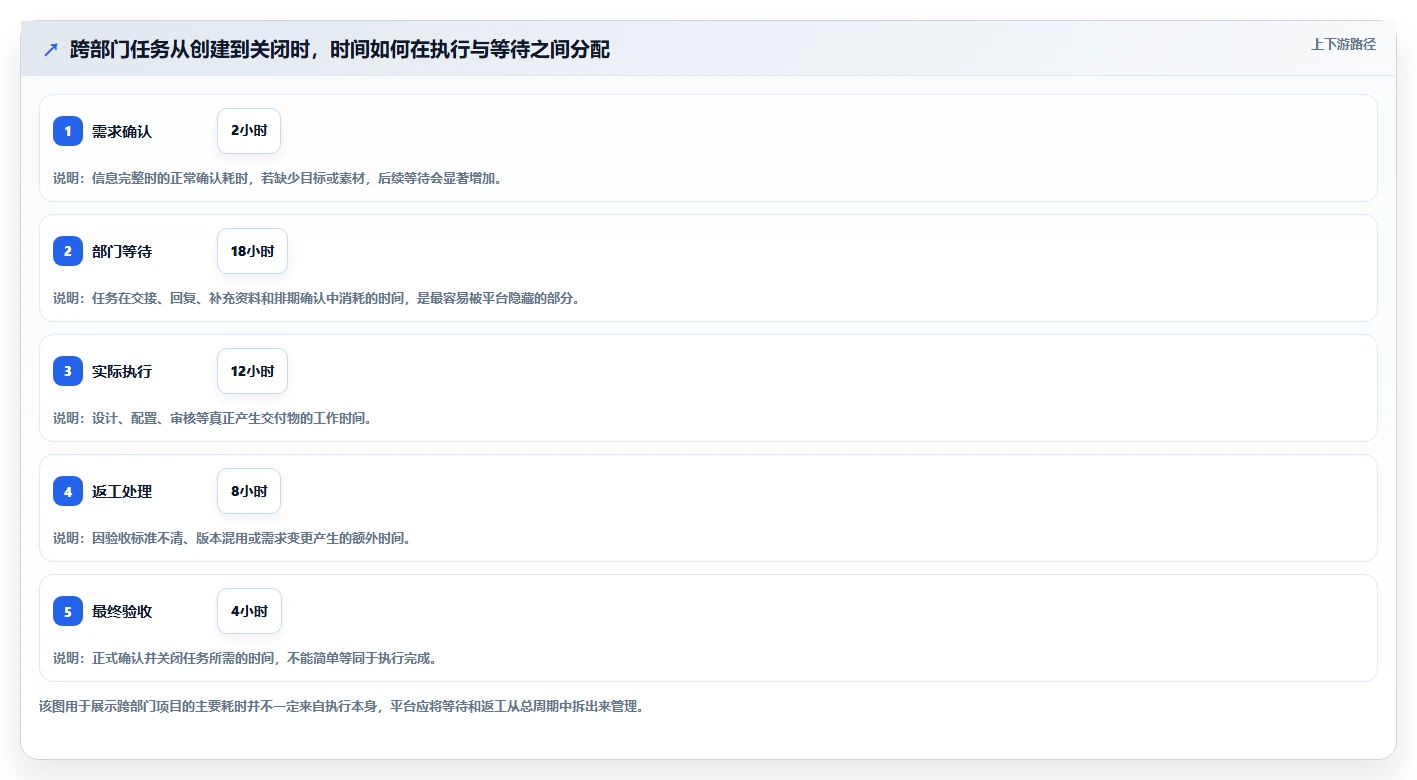Click the 4小时 duration chip

[x=249, y=611]
